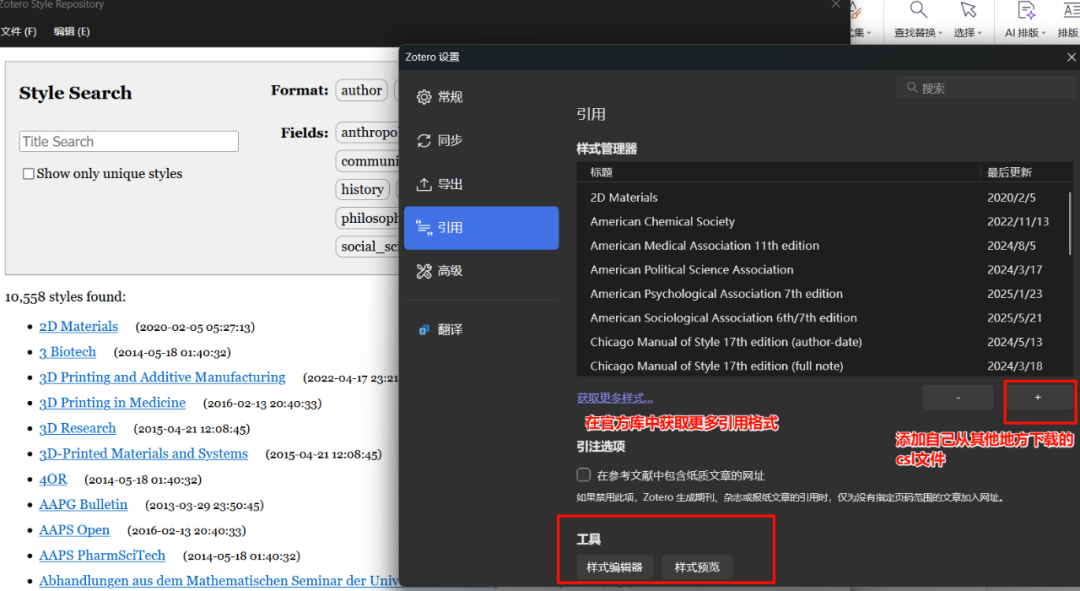Click the search magnifier in Zotero settings
Screen dimensions: 1080x591
[x=912, y=87]
